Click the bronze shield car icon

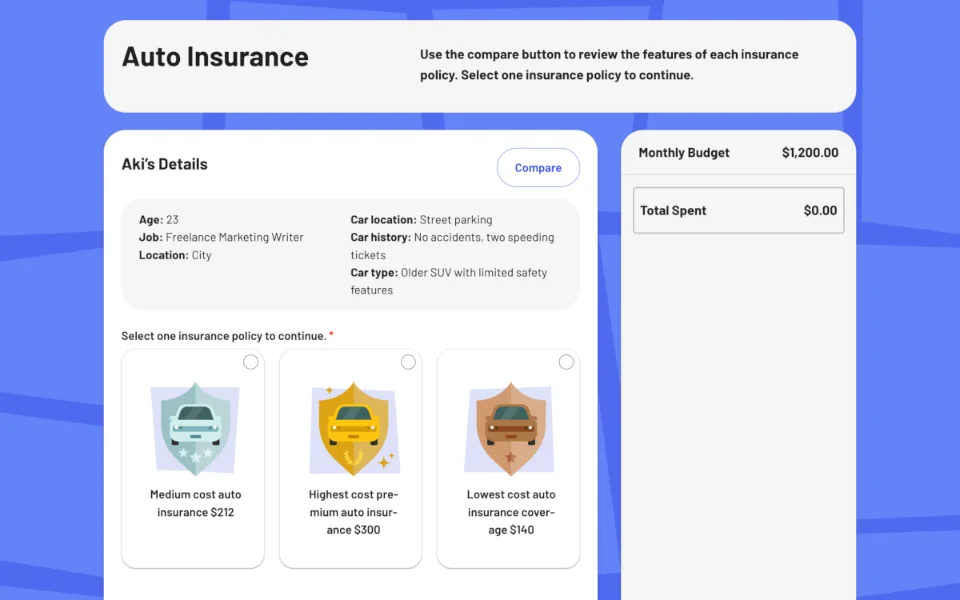(x=511, y=428)
